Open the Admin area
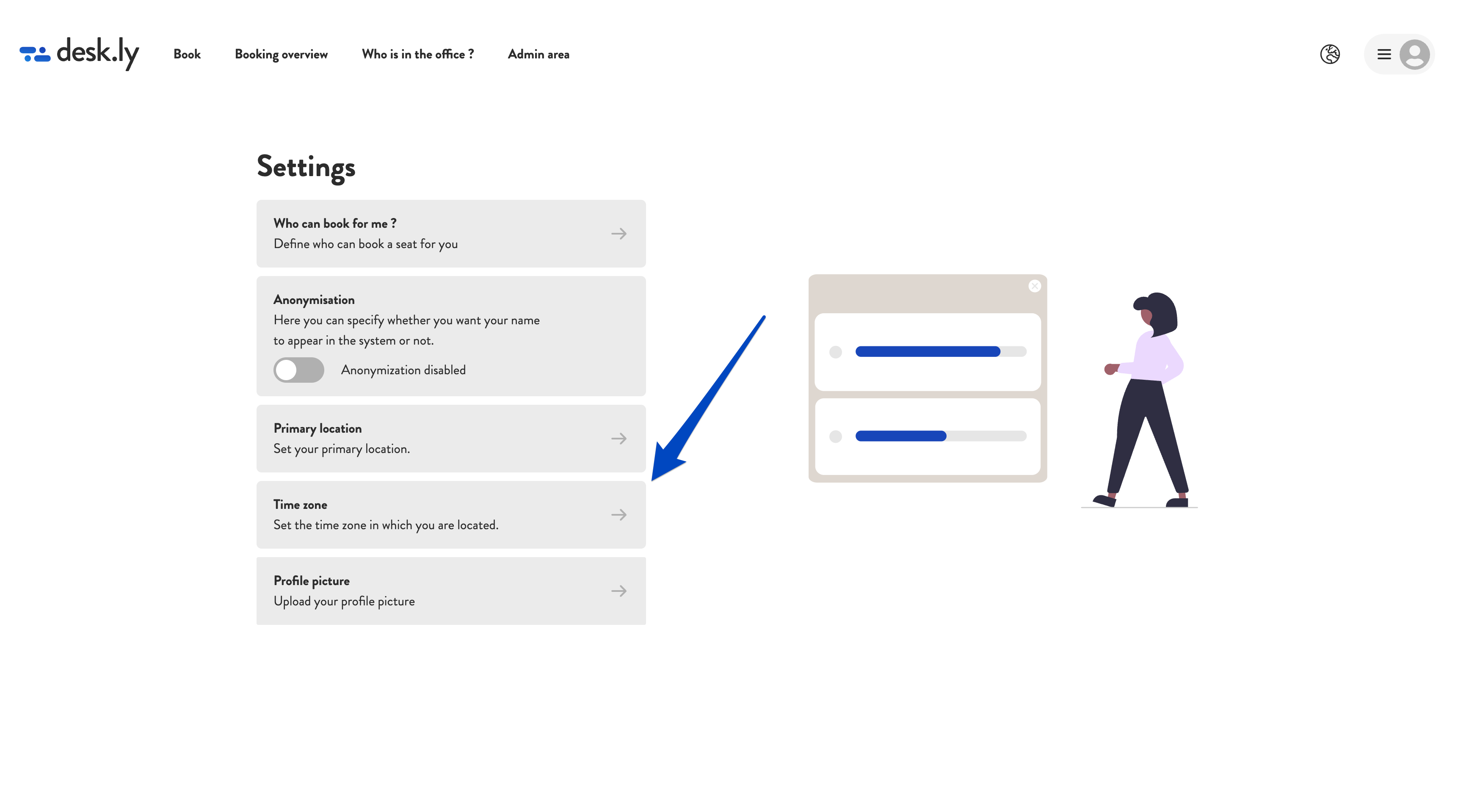1458x812 pixels. tap(538, 54)
